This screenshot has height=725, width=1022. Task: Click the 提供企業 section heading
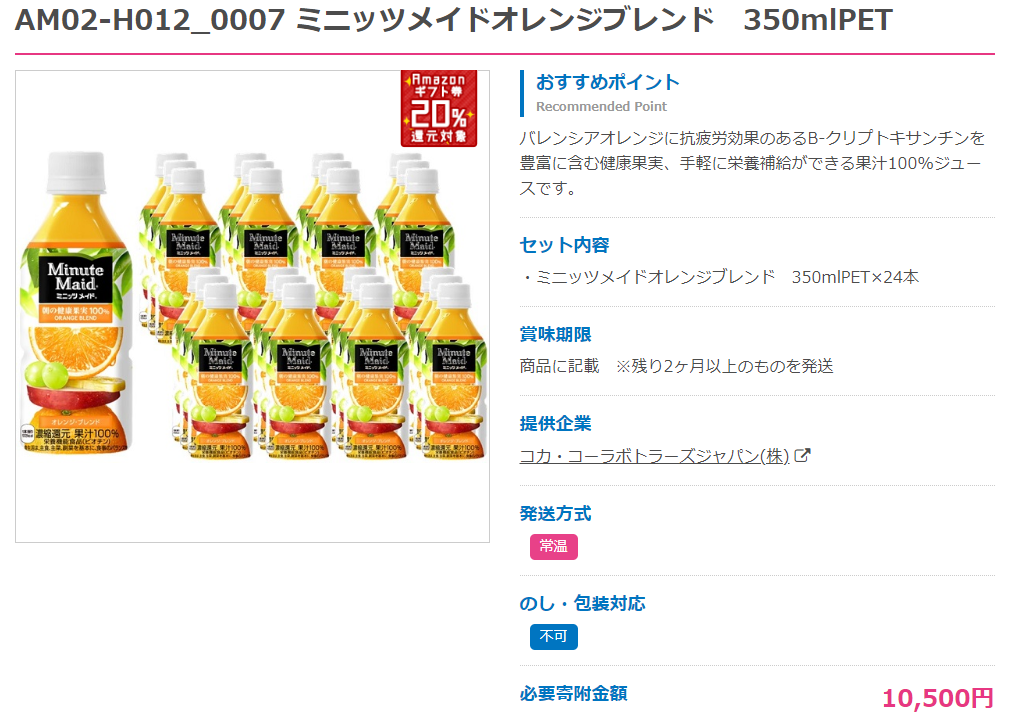[x=555, y=424]
